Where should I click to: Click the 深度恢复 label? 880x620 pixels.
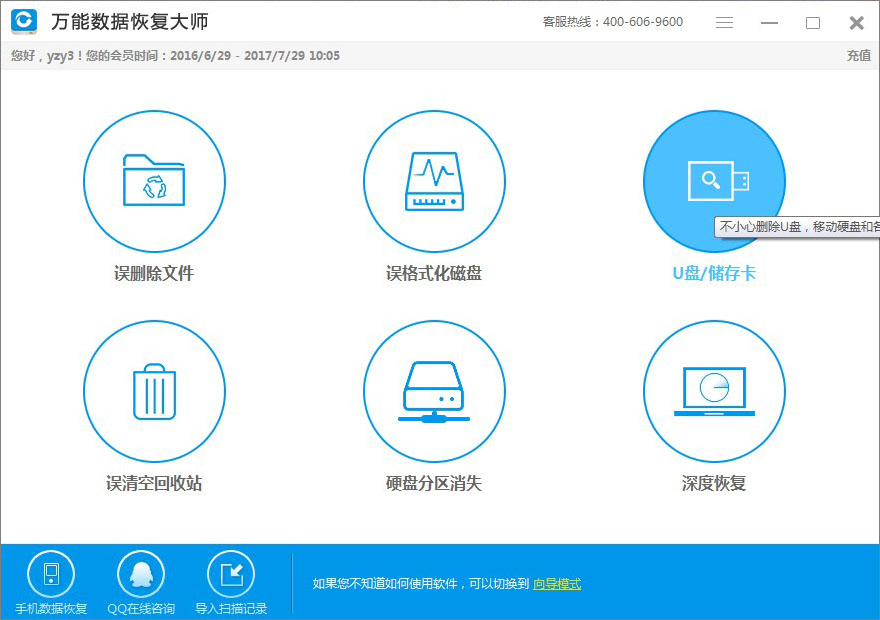coord(714,483)
